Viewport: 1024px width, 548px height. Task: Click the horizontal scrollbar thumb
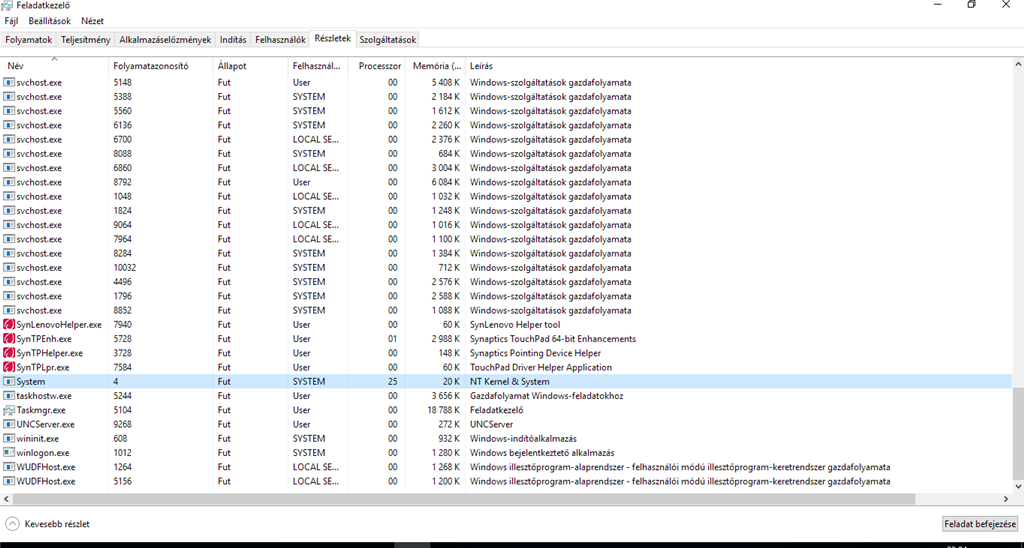[463, 498]
